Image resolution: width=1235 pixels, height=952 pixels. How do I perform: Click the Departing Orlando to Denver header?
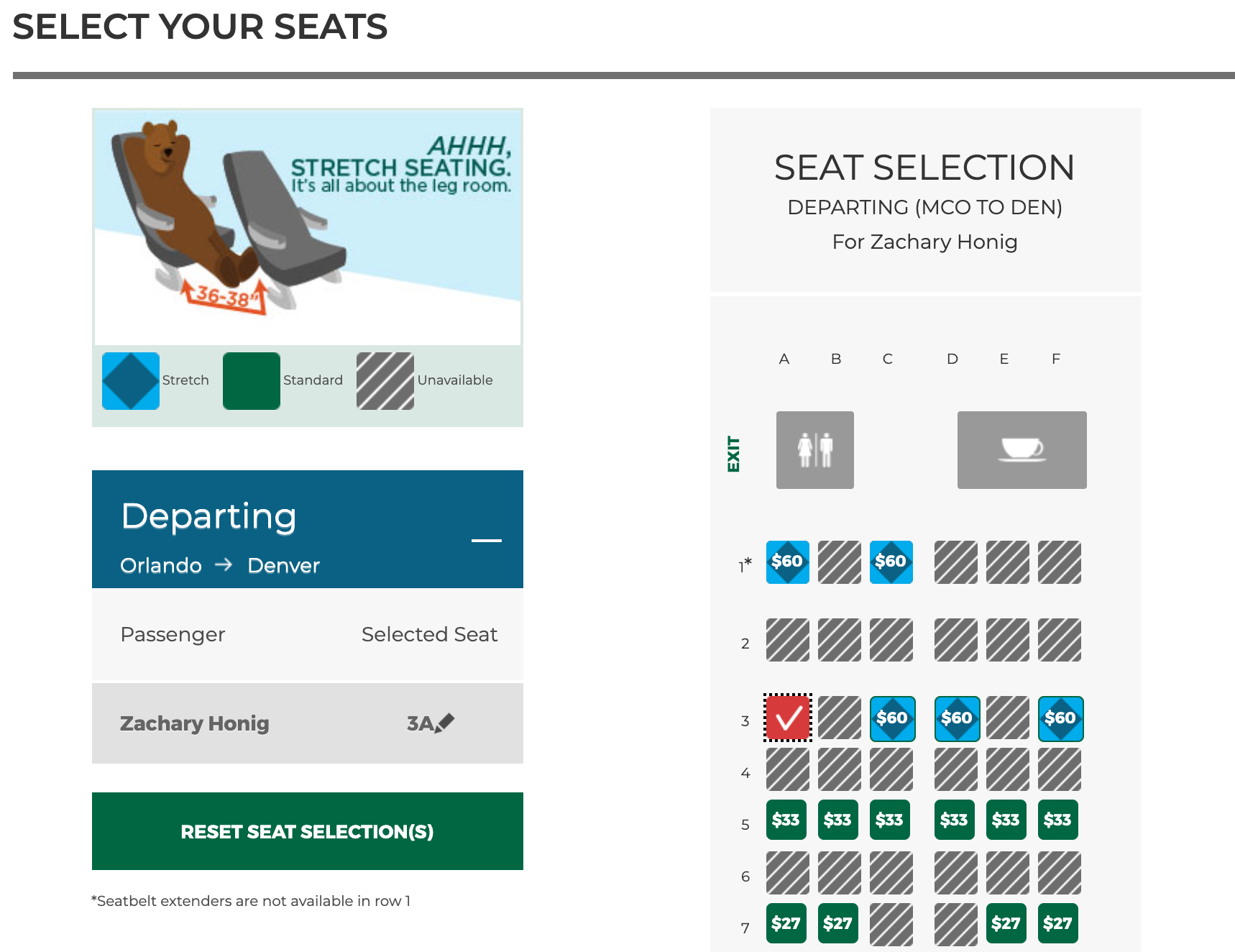pos(288,529)
